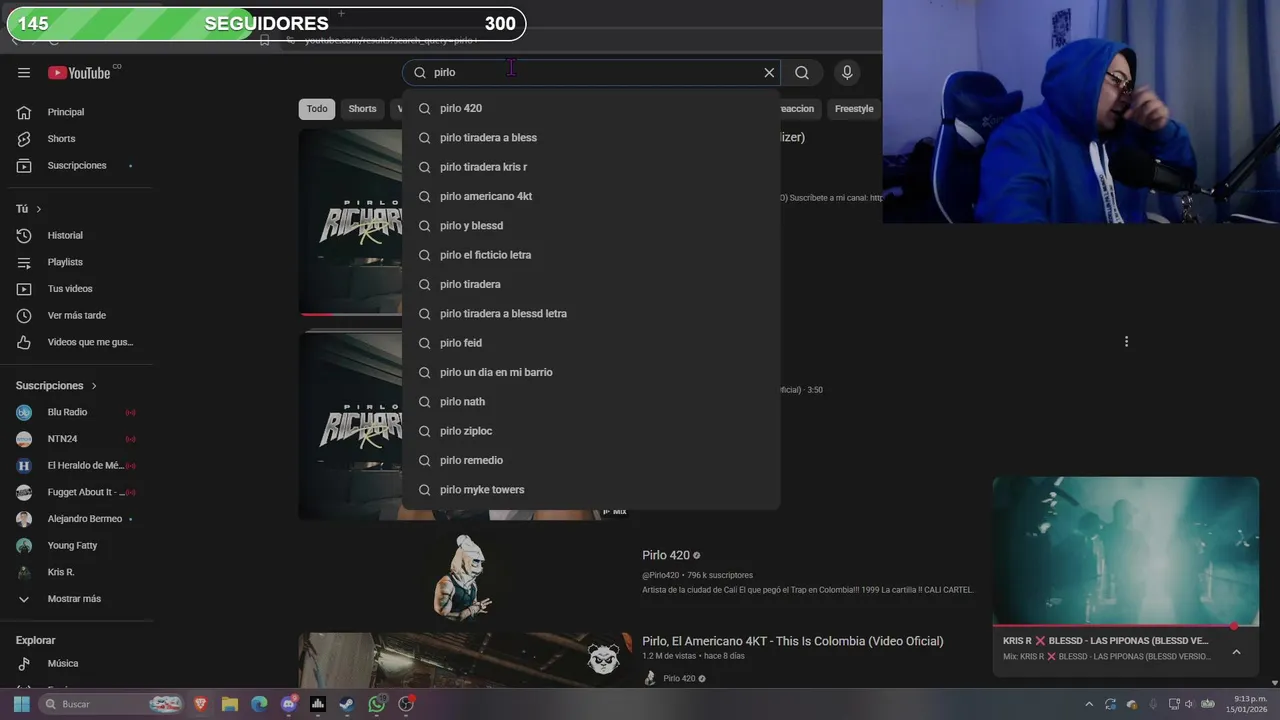
Task: Choose suggestion pirlo ziploc
Action: click(591, 431)
